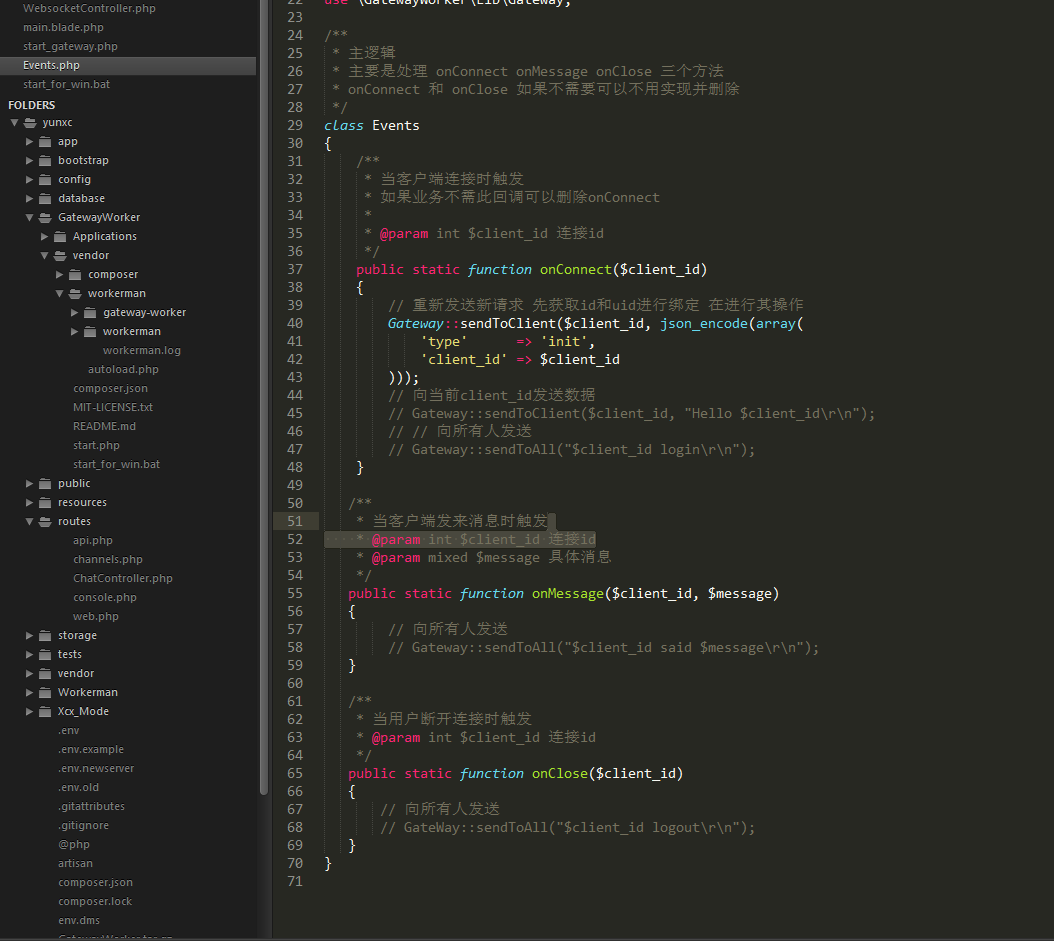The height and width of the screenshot is (941, 1054).
Task: Place cursor on onClose function name
Action: pos(560,774)
